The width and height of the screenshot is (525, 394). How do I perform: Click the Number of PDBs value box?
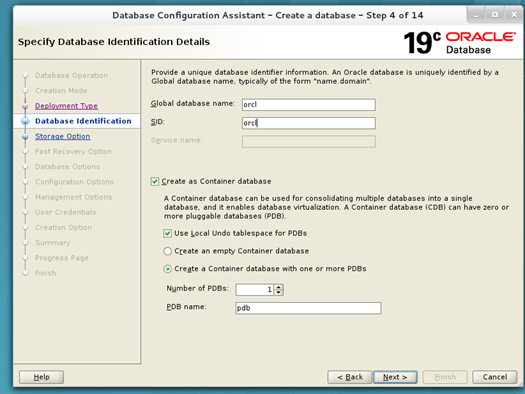tap(254, 290)
